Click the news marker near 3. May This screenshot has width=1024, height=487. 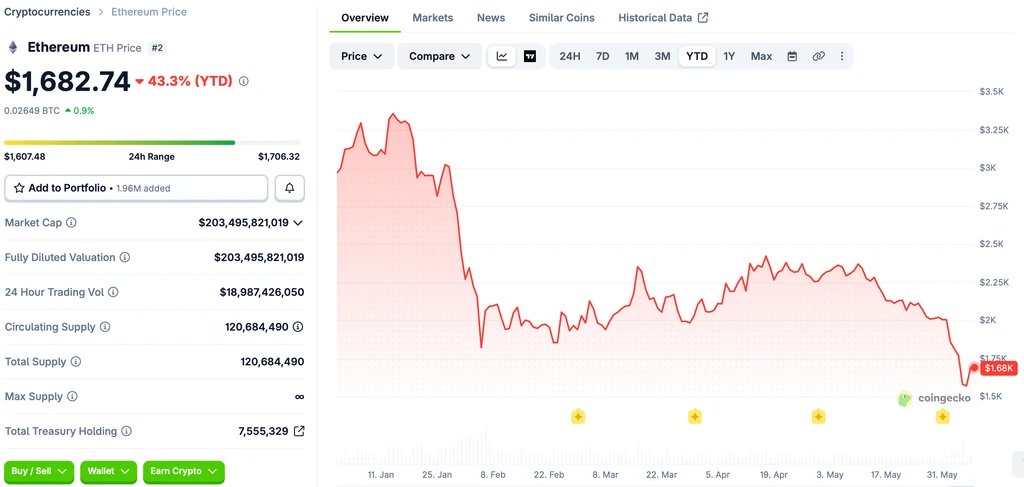click(x=818, y=416)
